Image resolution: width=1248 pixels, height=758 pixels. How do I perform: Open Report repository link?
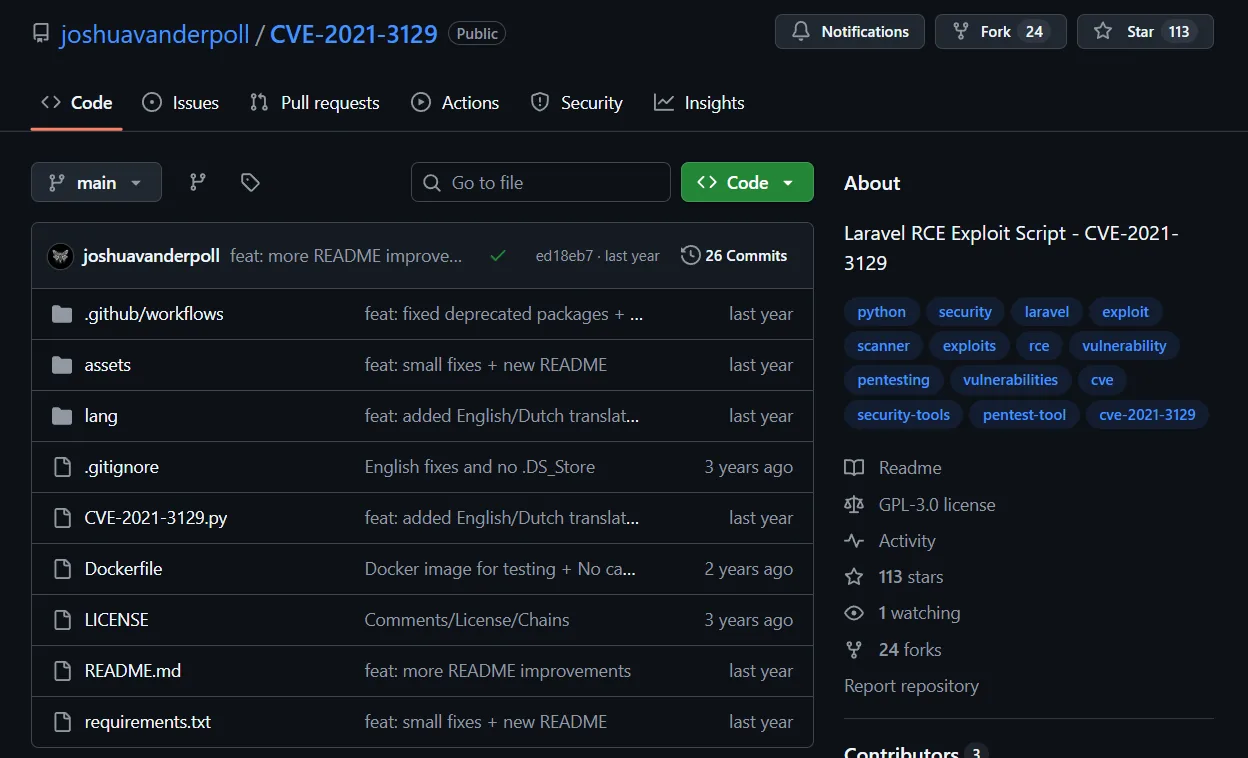pos(911,686)
